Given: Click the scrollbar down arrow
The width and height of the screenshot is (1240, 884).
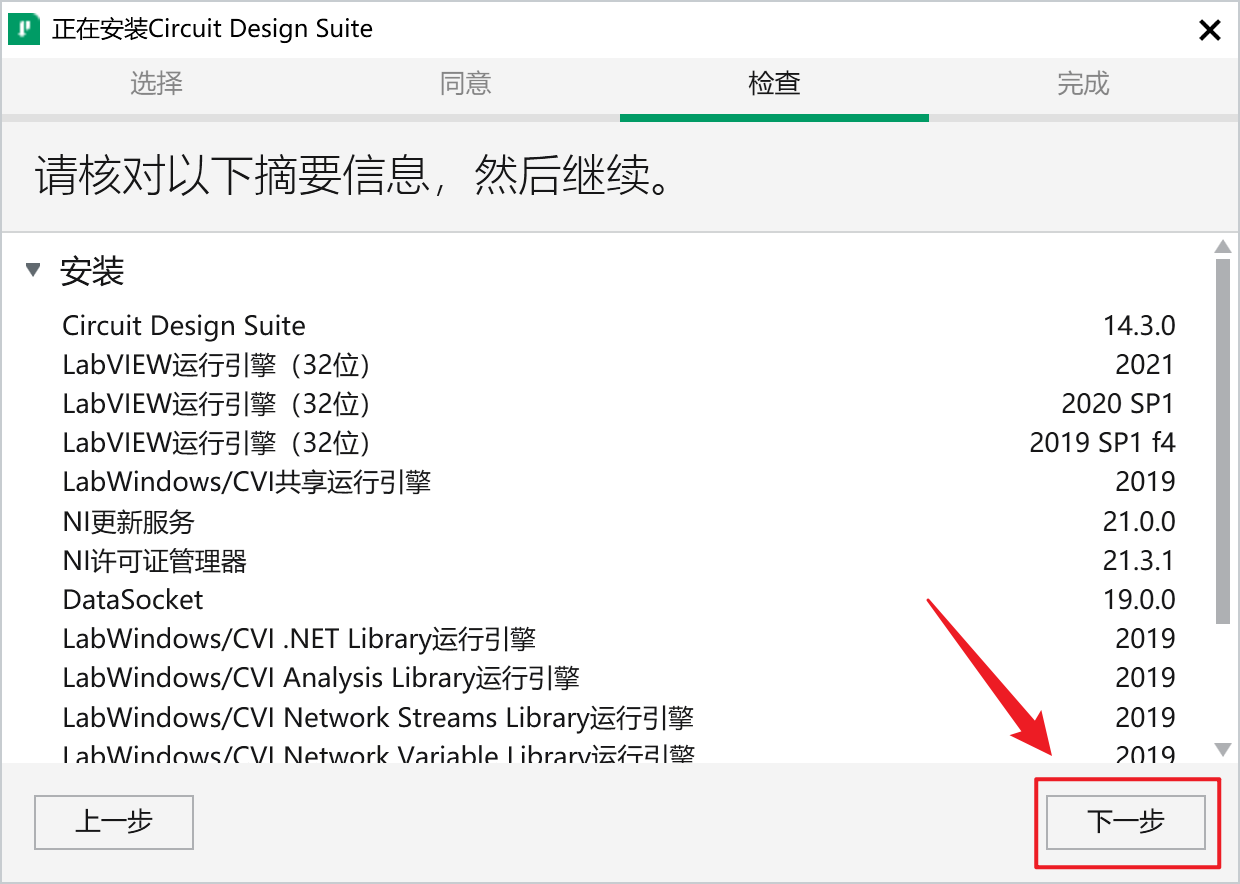Looking at the screenshot, I should (1222, 749).
